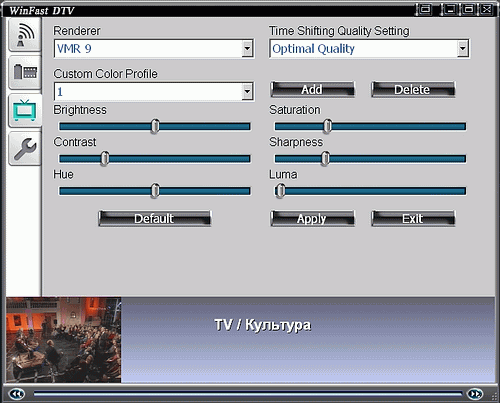500x403 pixels.
Task: Open the Custom Color Profile dropdown
Action: pyautogui.click(x=247, y=91)
